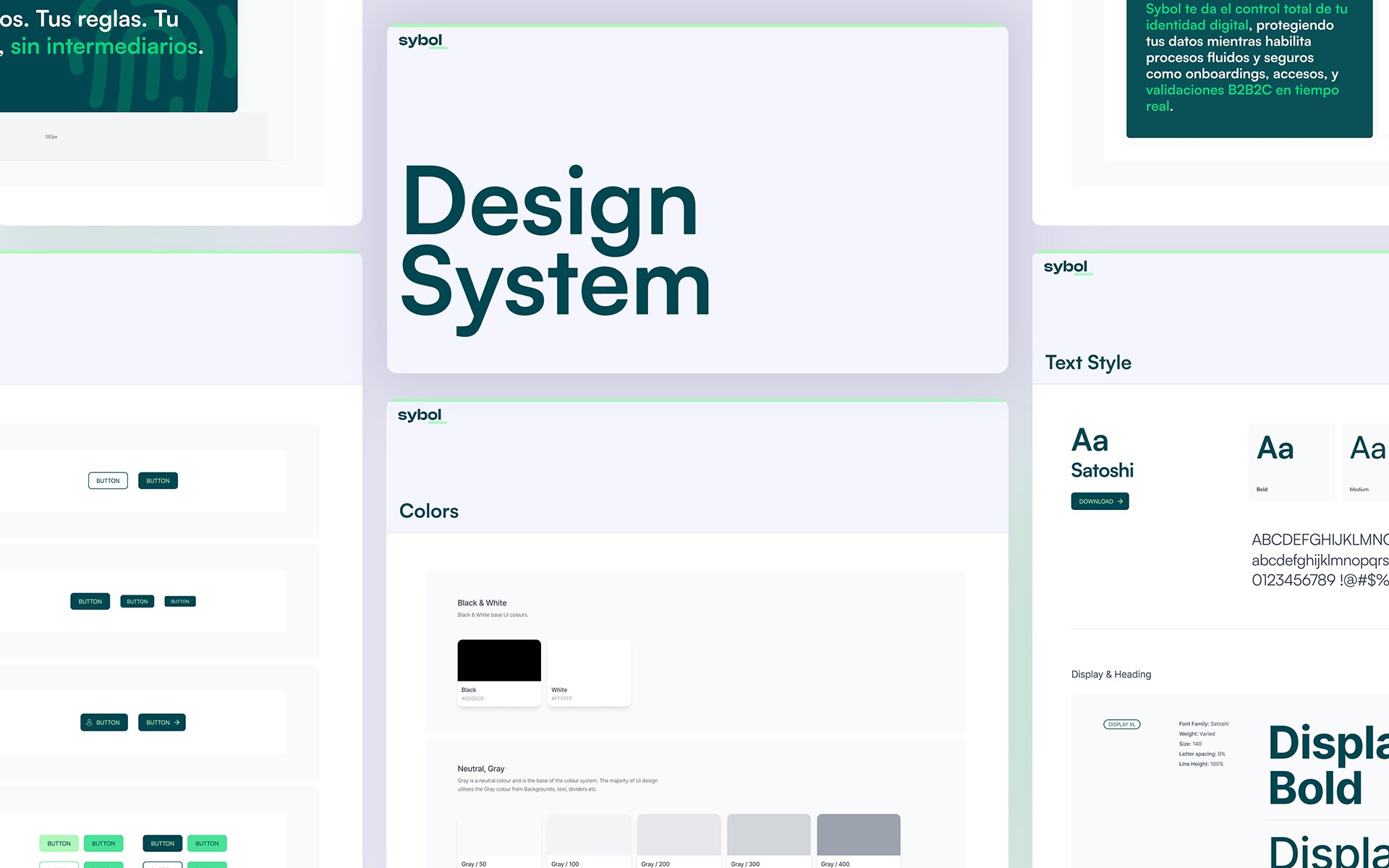
Task: Click the smallest dark BUTTON in the size row
Action: click(180, 602)
